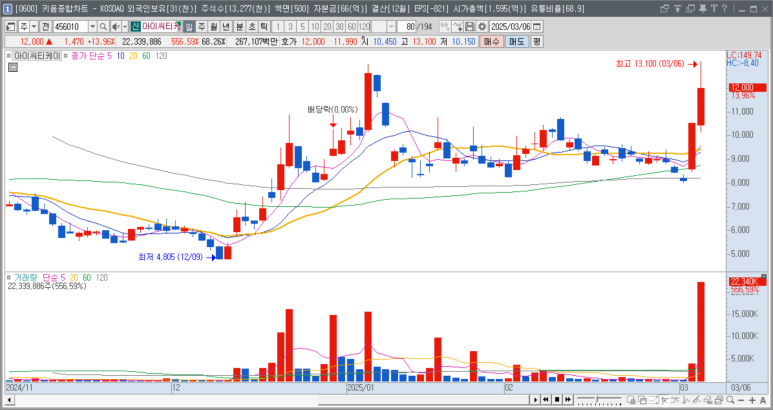The width and height of the screenshot is (773, 410).
Task: Click the scroll-to-top arrow icon in title bar
Action: 677,8
